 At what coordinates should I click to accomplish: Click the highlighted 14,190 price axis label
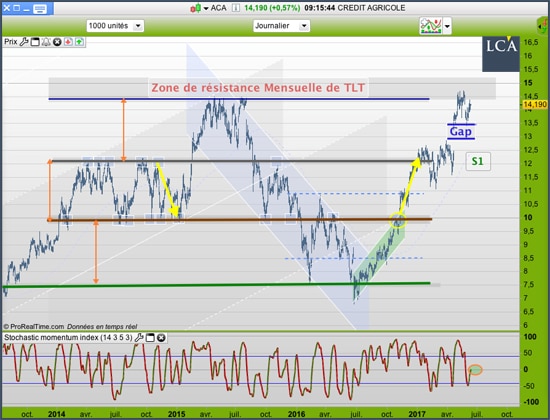(x=535, y=104)
